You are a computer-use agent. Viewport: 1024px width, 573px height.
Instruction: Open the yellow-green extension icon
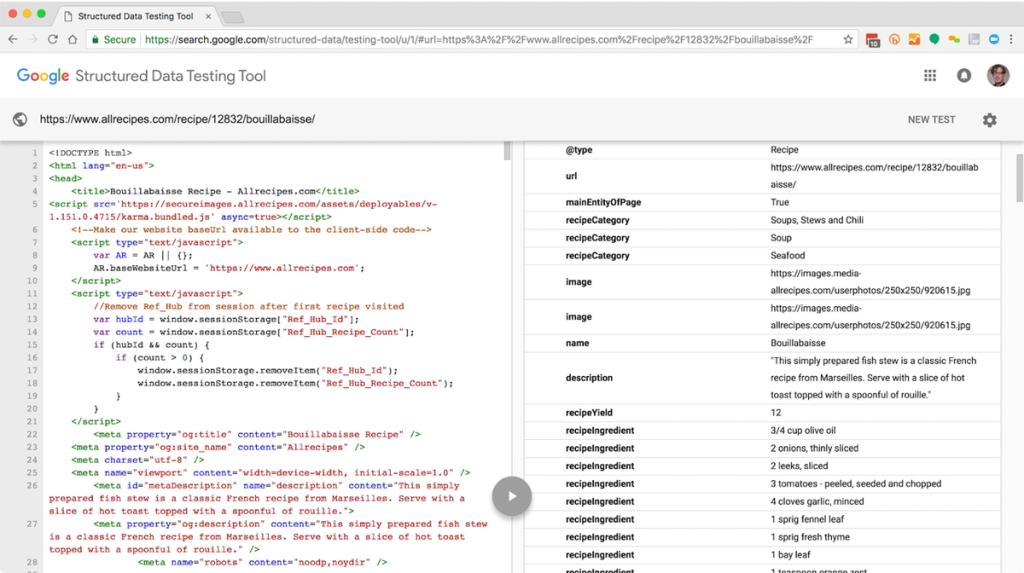click(954, 39)
